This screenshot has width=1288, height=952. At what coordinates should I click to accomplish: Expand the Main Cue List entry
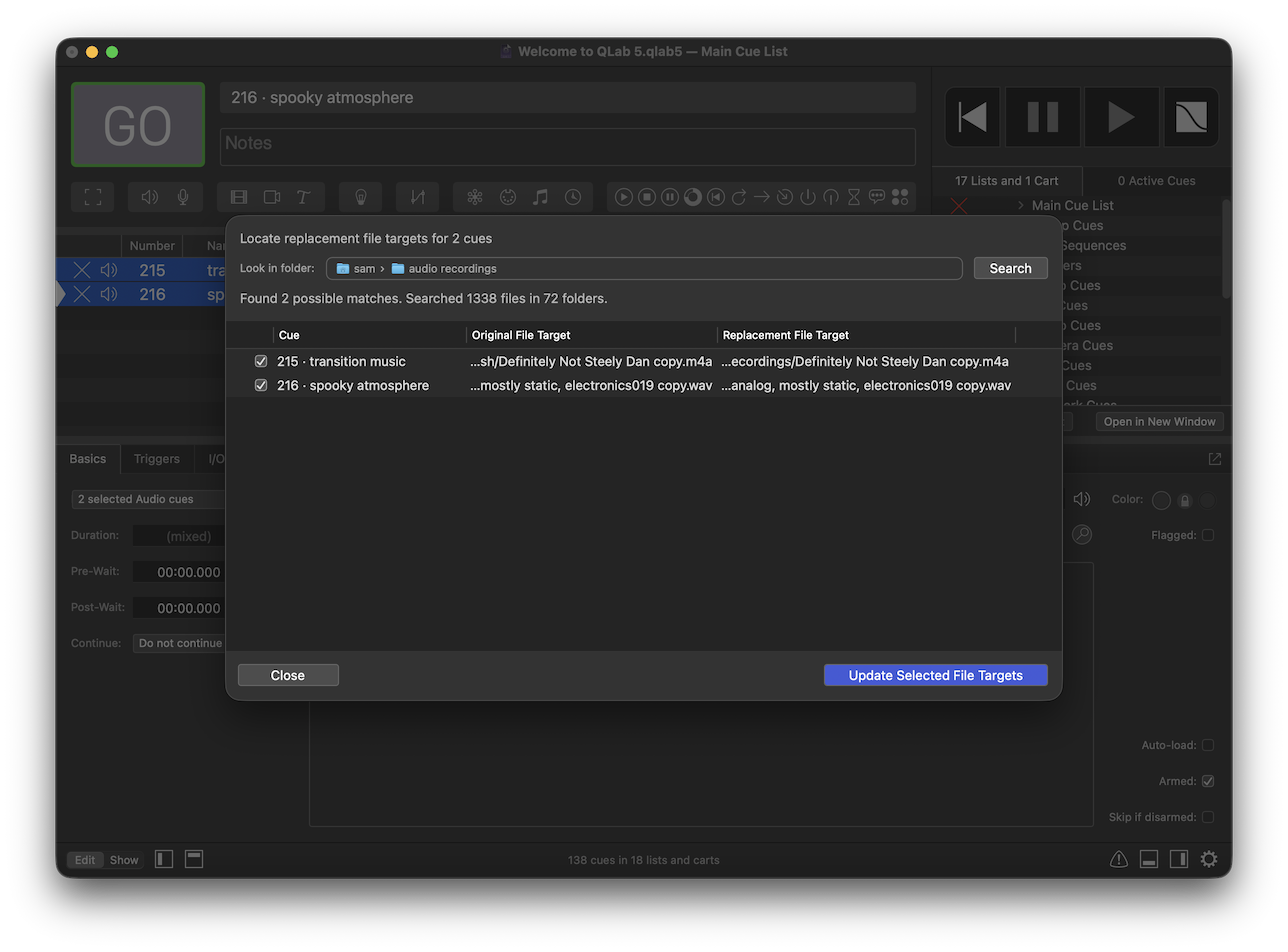1021,205
